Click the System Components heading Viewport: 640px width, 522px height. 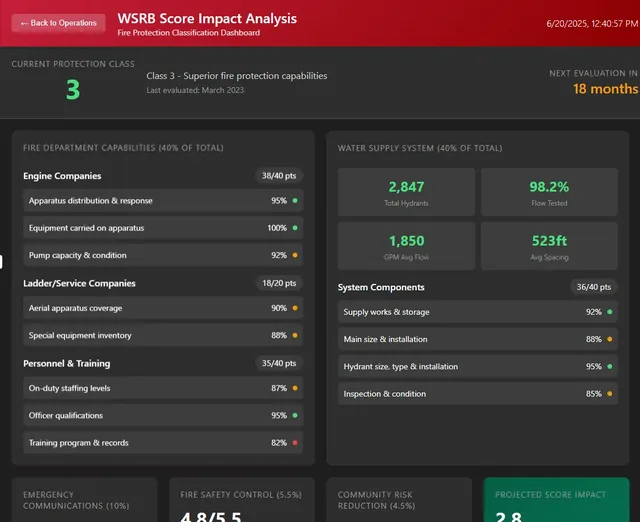pos(381,287)
